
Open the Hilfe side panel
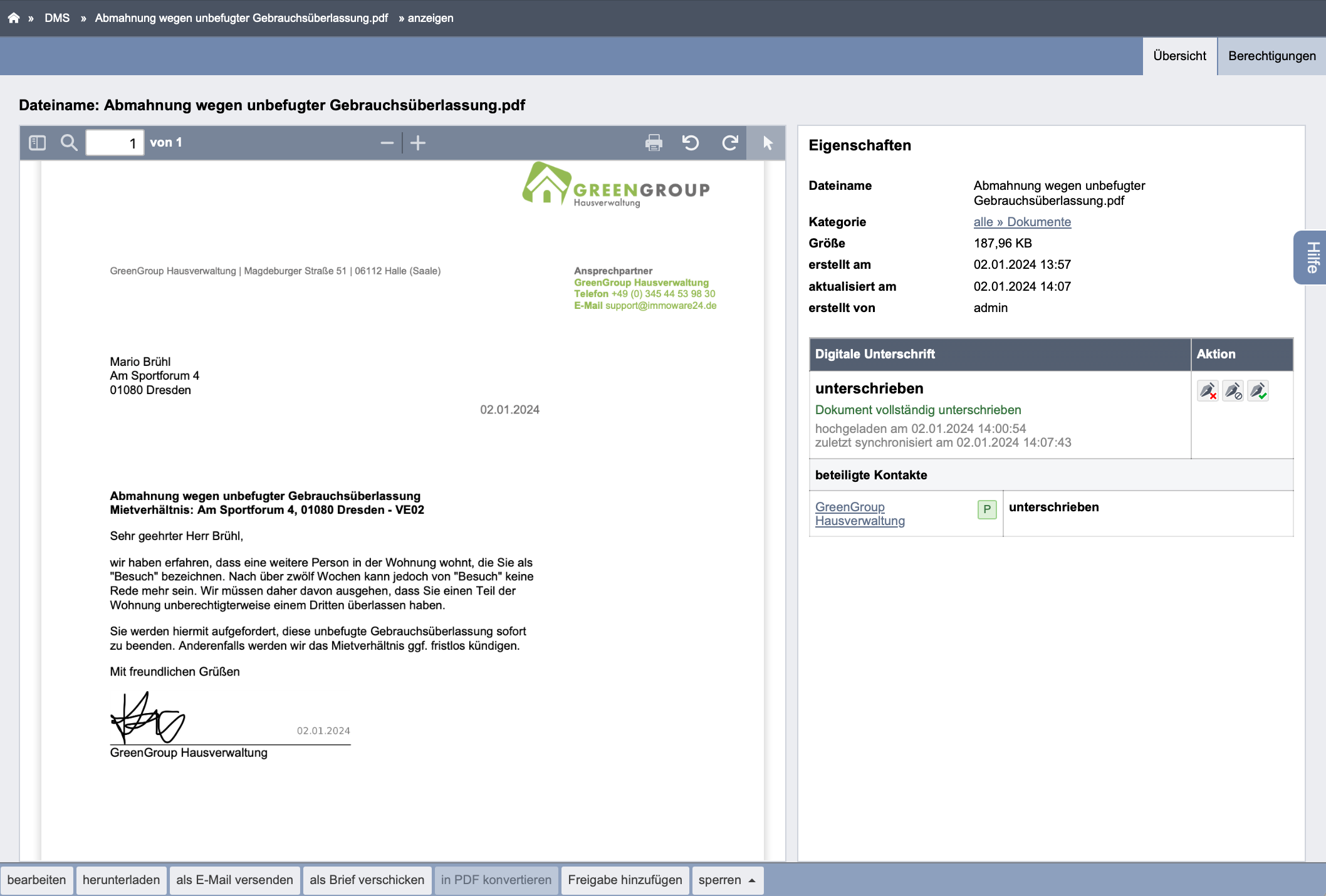1311,258
